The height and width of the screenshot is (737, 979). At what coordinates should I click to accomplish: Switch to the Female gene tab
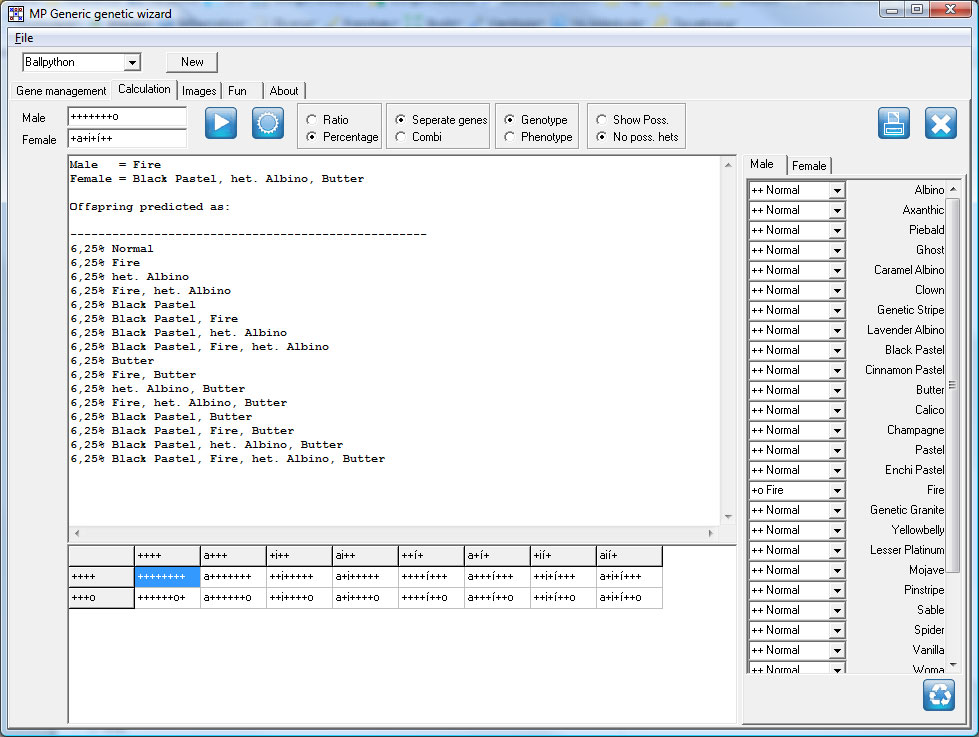[809, 165]
